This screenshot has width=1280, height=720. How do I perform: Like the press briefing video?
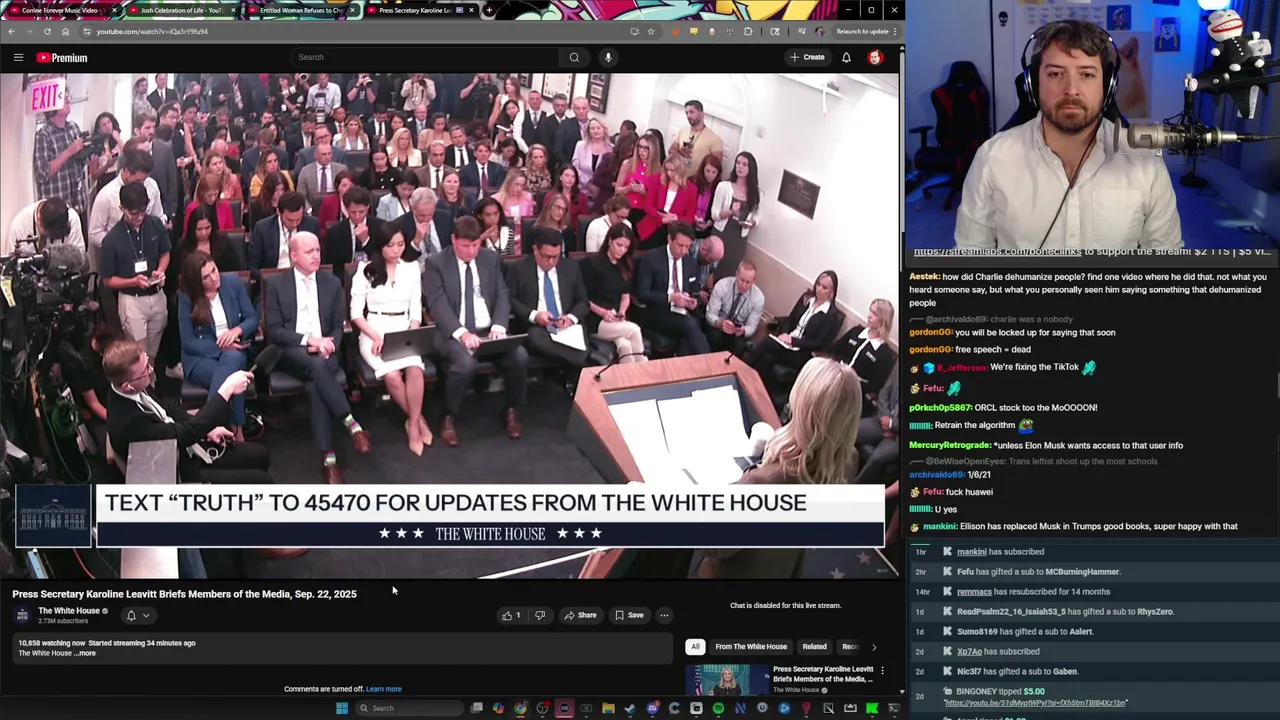coord(511,615)
